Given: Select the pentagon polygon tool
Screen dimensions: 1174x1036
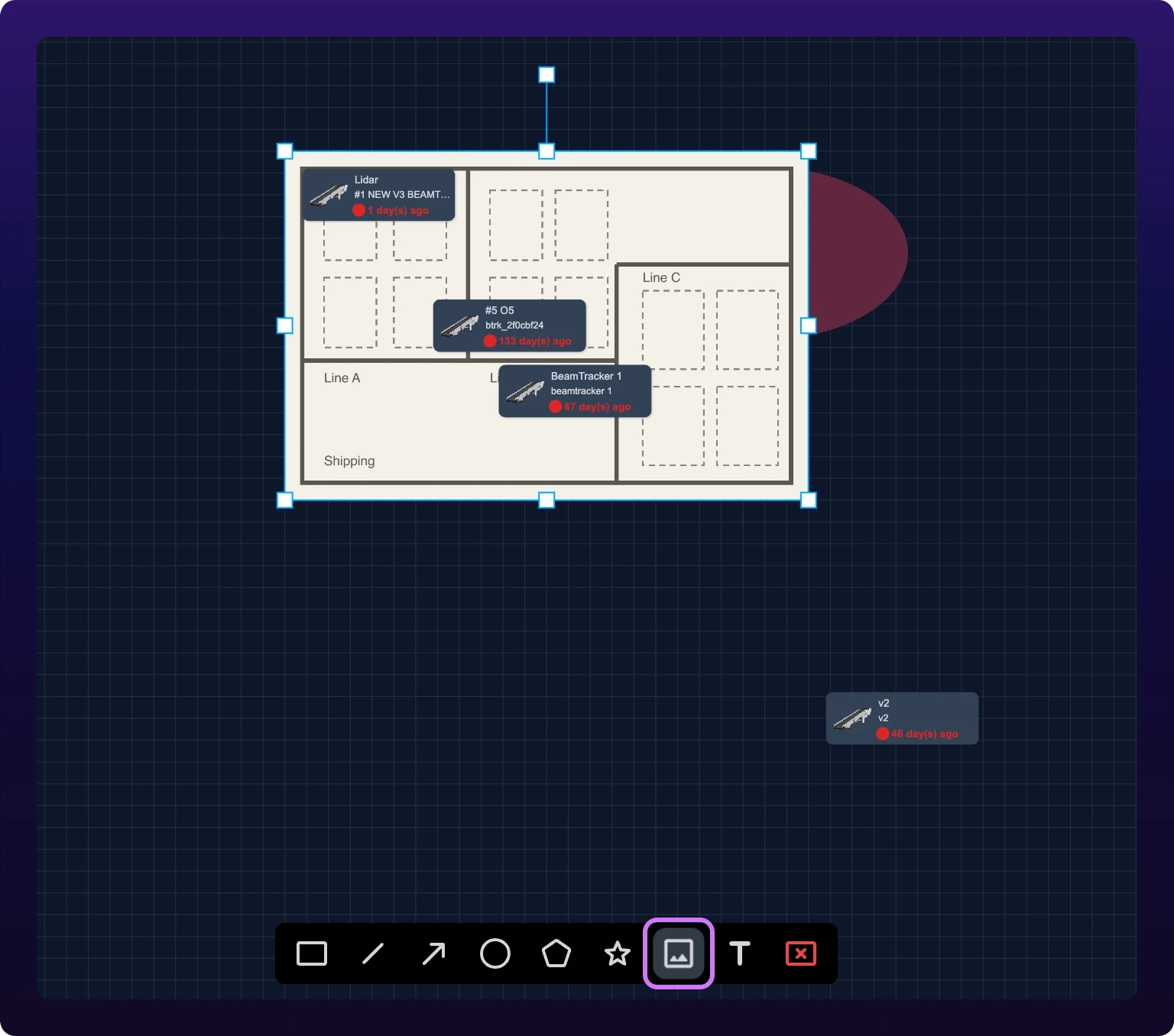Looking at the screenshot, I should [556, 953].
